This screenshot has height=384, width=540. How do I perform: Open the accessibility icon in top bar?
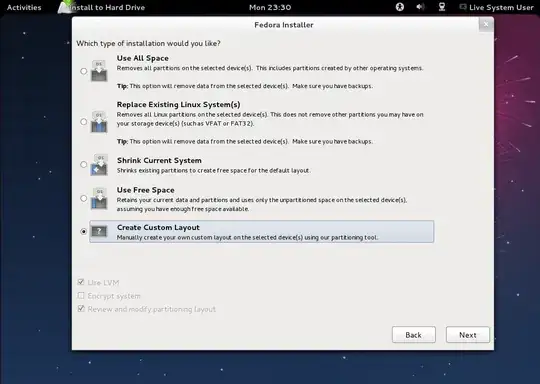click(x=399, y=7)
